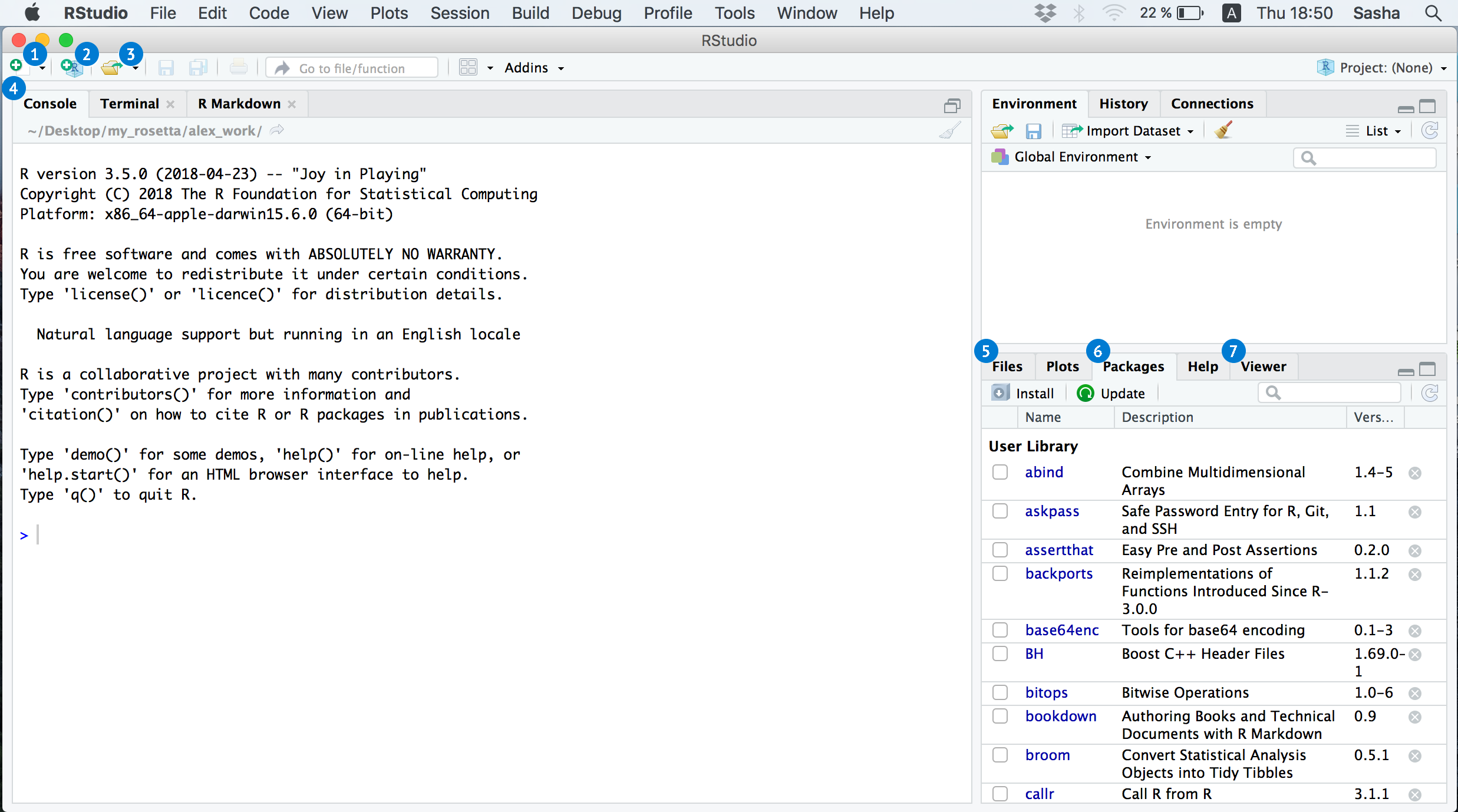Click view current working directory arrow icon
The width and height of the screenshot is (1458, 812).
277,130
